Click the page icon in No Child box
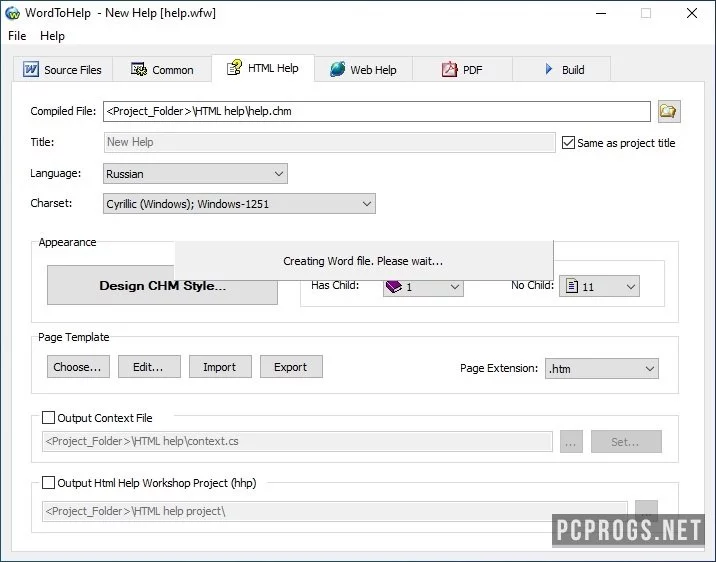Viewport: 716px width, 562px height. coord(571,286)
